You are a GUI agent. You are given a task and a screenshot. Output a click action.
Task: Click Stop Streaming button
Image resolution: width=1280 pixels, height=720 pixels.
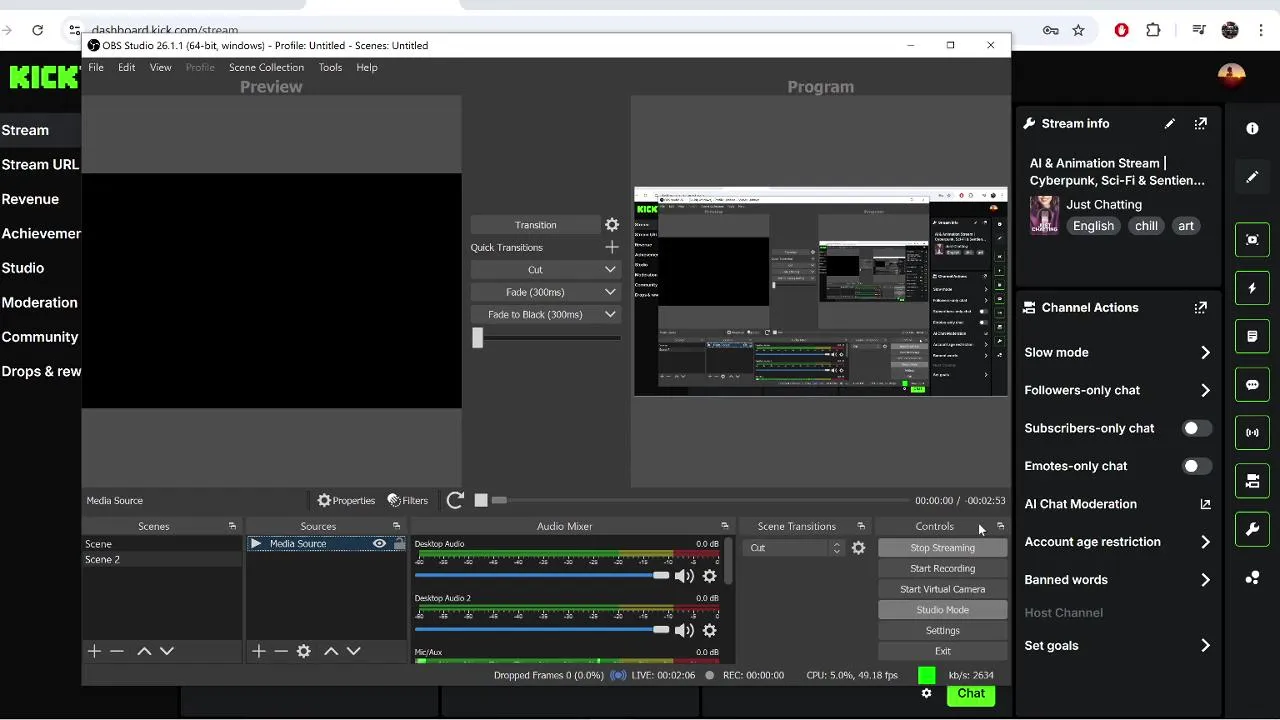click(942, 548)
